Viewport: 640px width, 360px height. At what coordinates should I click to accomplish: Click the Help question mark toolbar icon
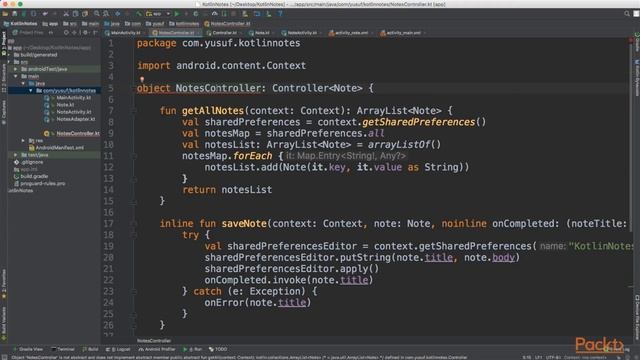(x=280, y=13)
